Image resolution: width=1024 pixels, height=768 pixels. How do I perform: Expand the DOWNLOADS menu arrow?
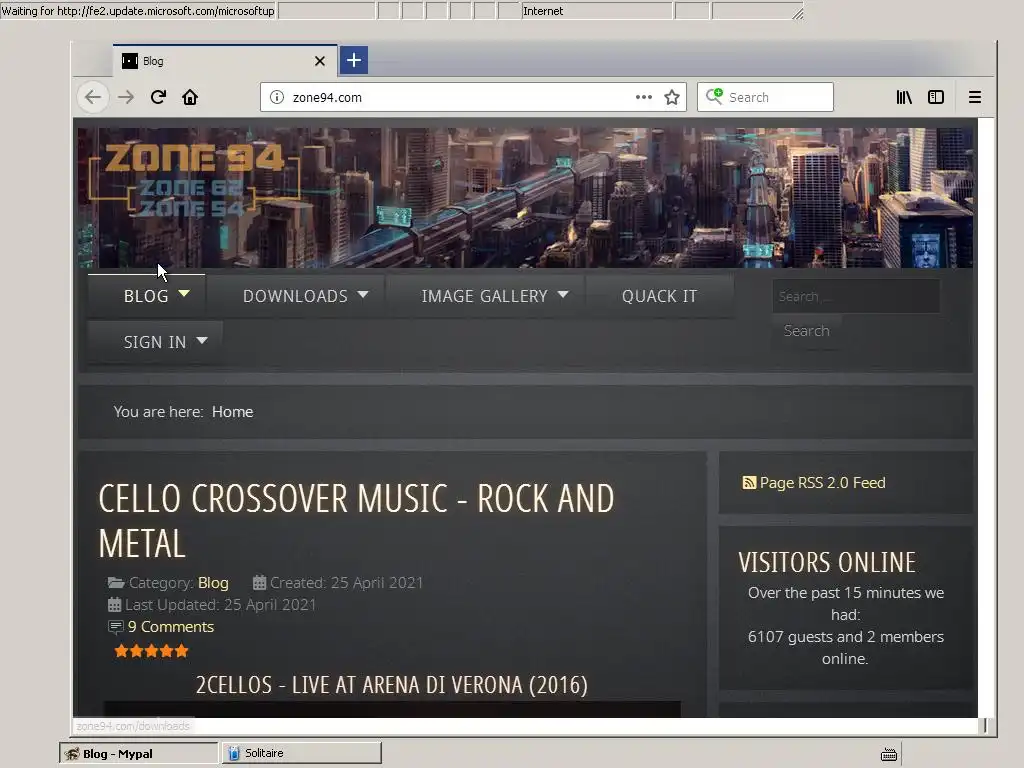(363, 295)
